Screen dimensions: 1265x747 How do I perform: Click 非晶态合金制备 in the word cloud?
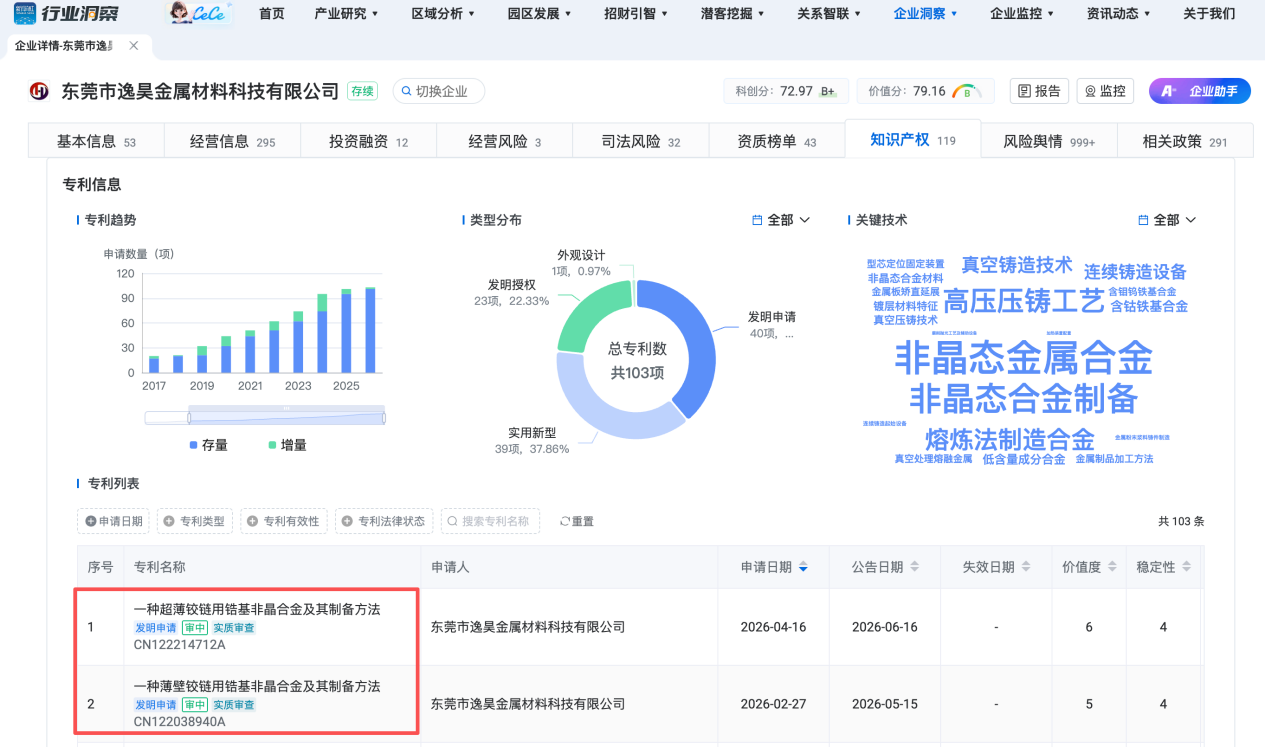[1023, 399]
